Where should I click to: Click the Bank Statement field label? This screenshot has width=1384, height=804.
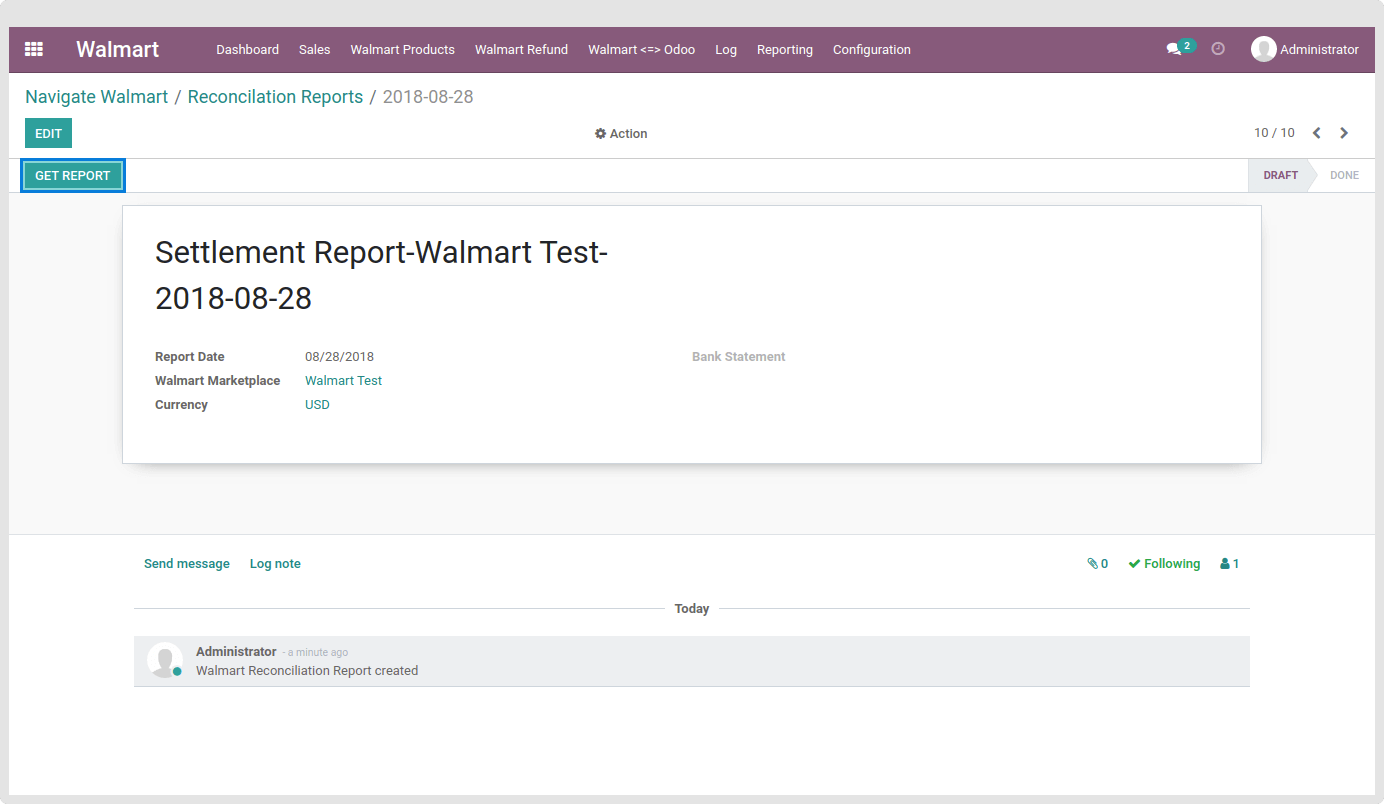coord(739,357)
